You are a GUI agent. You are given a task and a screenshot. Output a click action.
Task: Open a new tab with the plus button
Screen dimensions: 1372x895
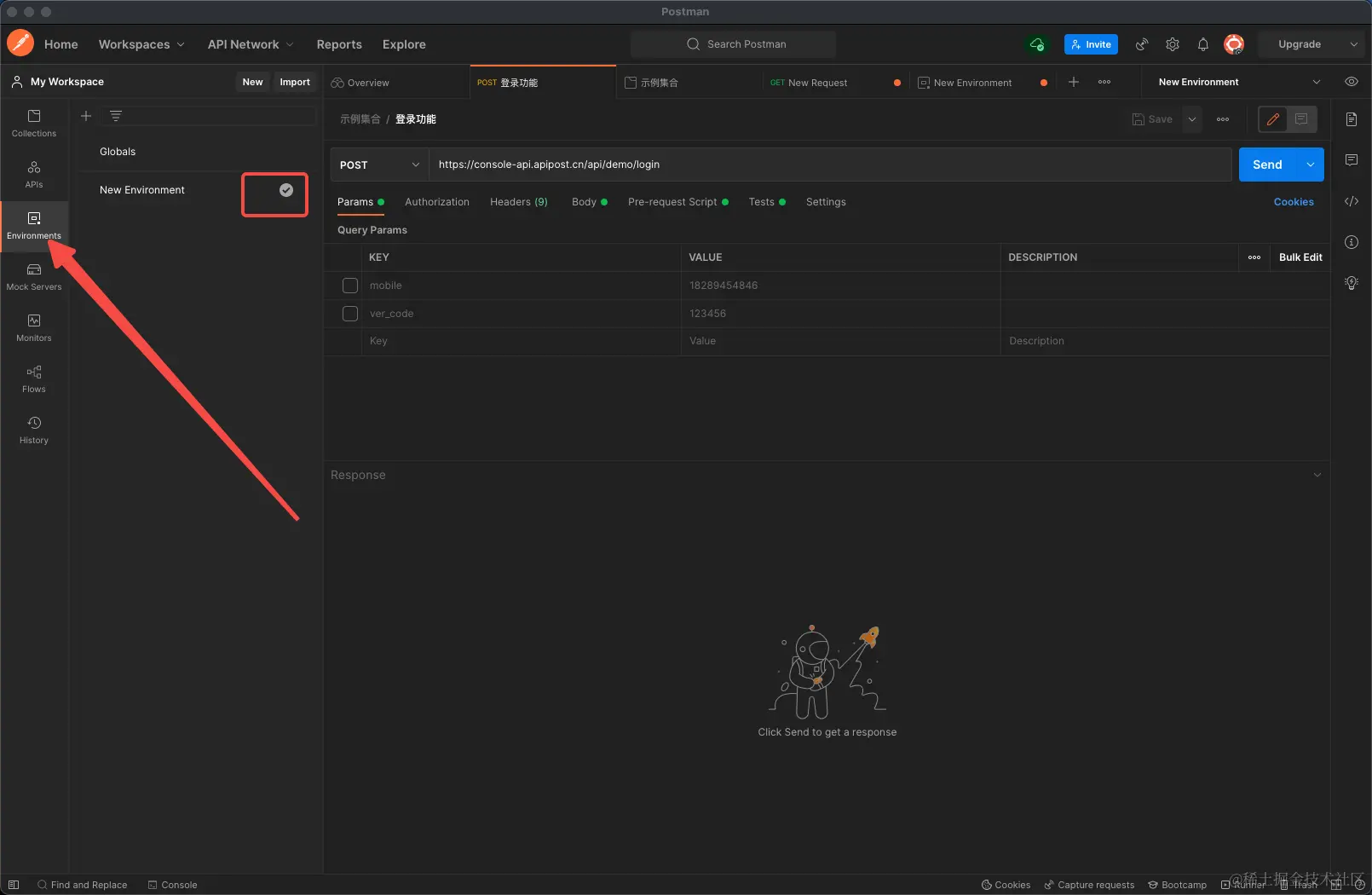coord(1074,82)
